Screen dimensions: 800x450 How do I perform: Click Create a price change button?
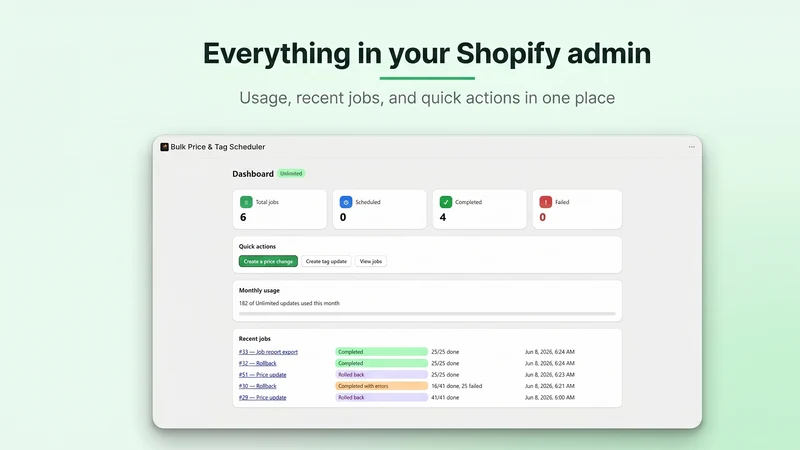pyautogui.click(x=268, y=261)
